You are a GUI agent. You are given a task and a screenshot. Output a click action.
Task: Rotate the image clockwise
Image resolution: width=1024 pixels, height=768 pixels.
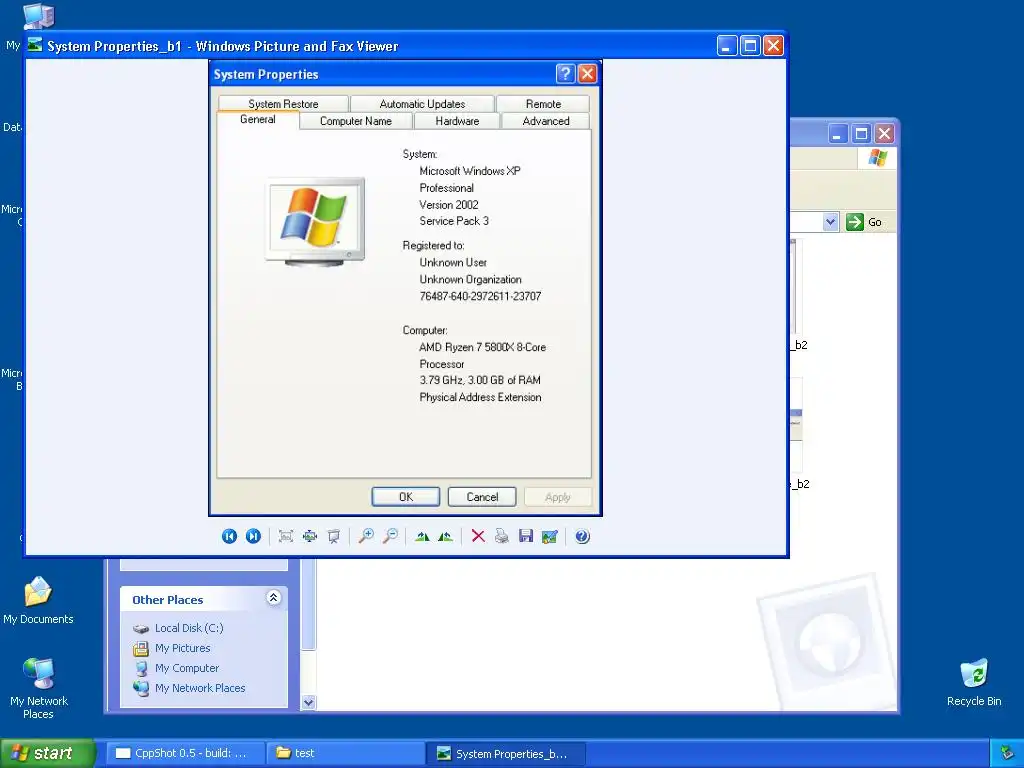click(422, 536)
